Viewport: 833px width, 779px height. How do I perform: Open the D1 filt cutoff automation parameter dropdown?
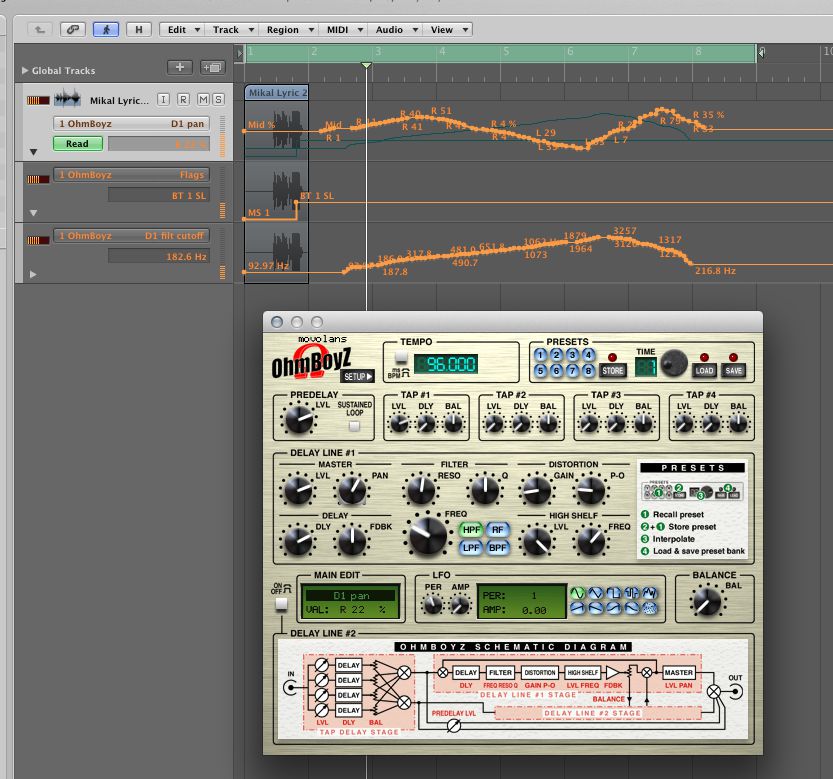tap(131, 235)
